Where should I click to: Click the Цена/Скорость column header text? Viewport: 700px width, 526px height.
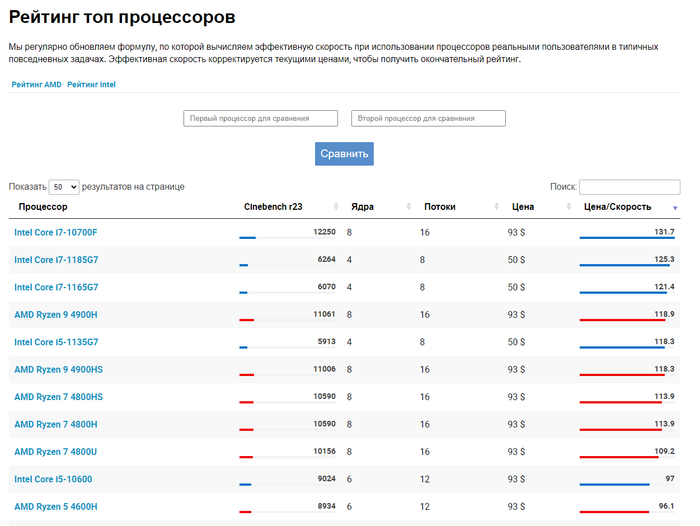(617, 207)
